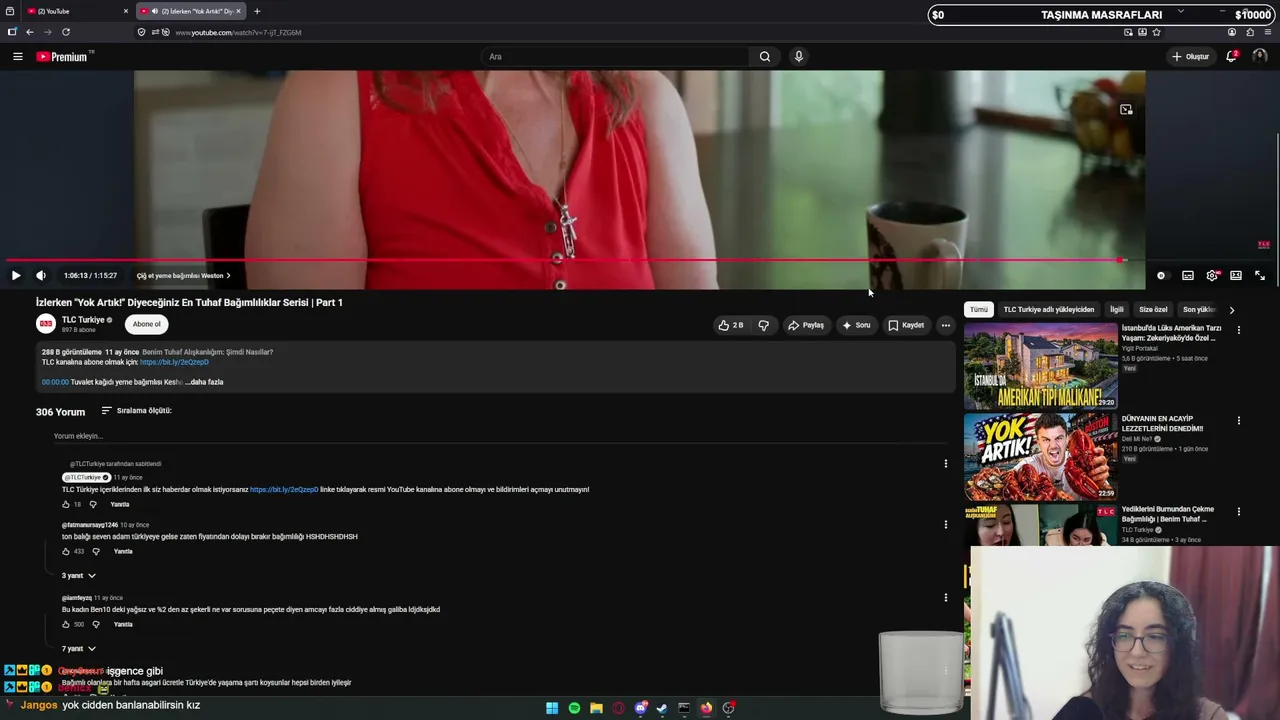
Task: Open the TLC Turkiye channel name link
Action: point(83,320)
